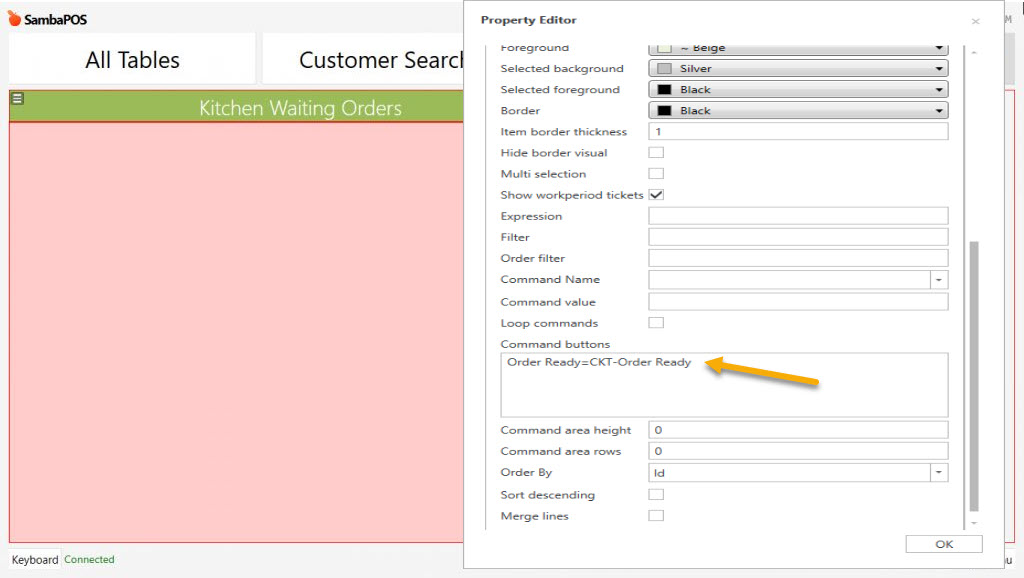
Task: Enable Merge lines
Action: [656, 516]
